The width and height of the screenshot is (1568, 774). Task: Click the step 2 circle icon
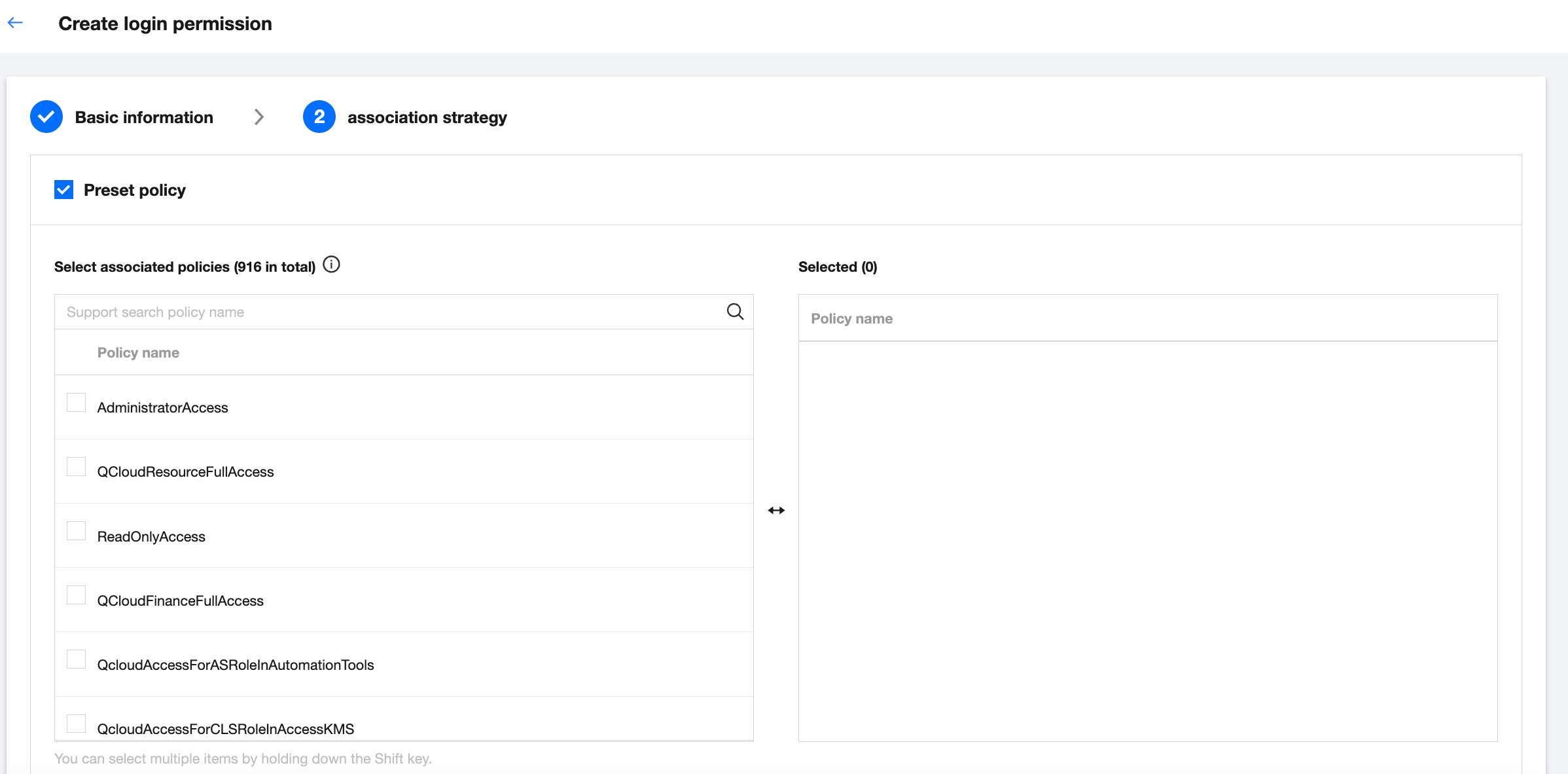point(319,117)
